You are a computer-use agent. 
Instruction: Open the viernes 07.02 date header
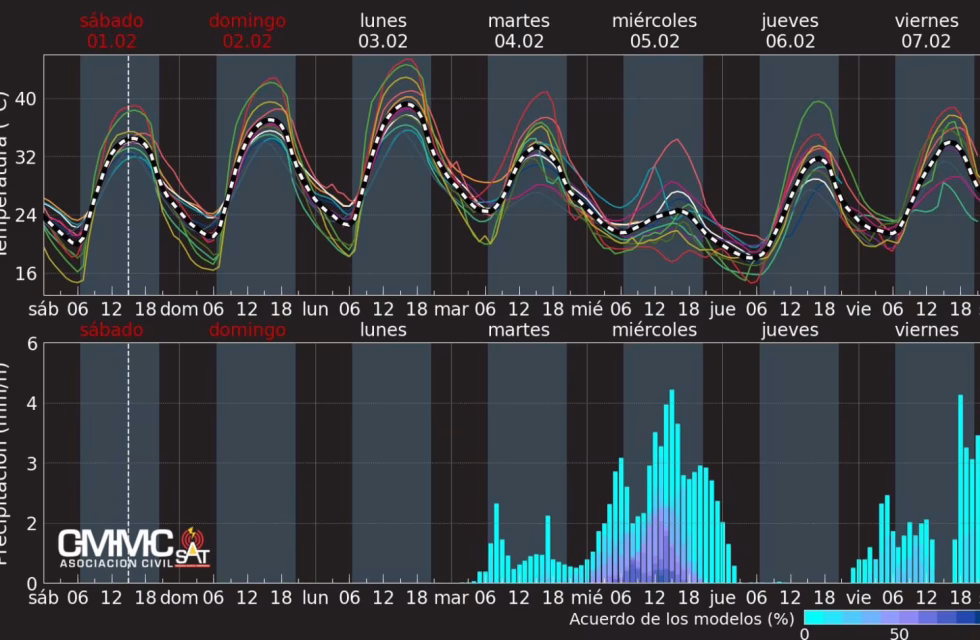click(925, 31)
